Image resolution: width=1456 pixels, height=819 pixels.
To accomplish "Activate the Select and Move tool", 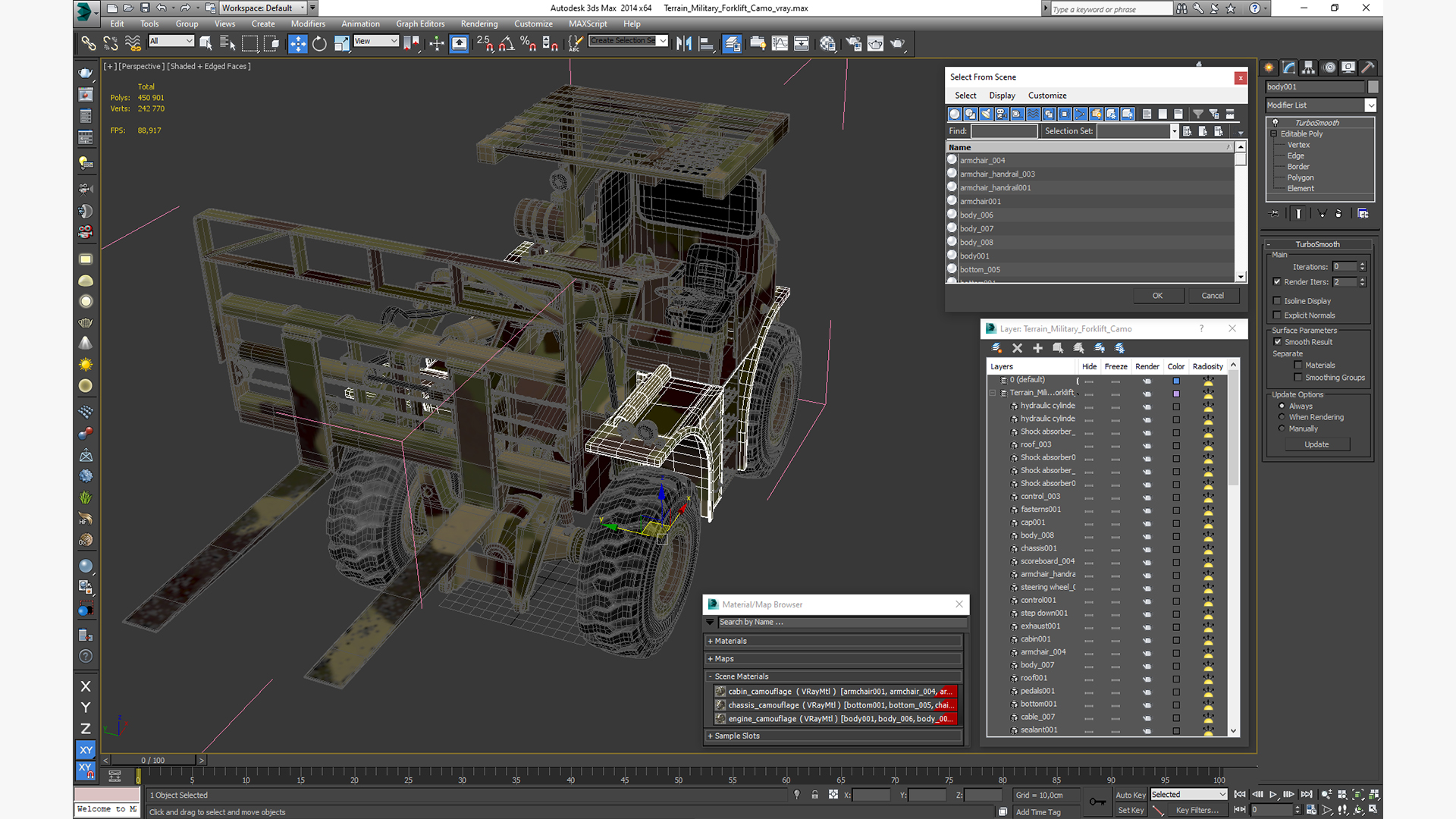I will [297, 43].
